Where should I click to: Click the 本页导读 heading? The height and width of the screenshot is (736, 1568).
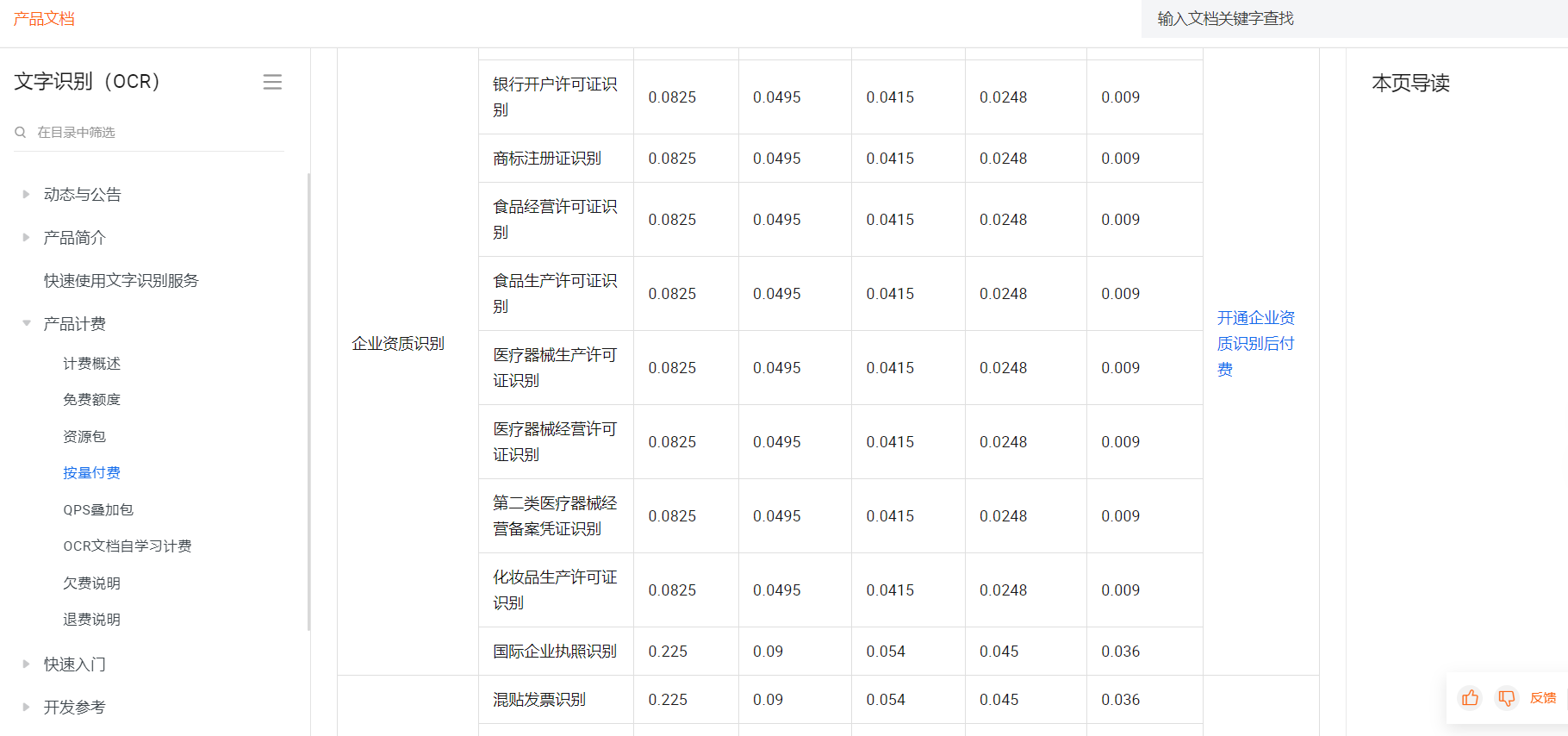click(1411, 84)
